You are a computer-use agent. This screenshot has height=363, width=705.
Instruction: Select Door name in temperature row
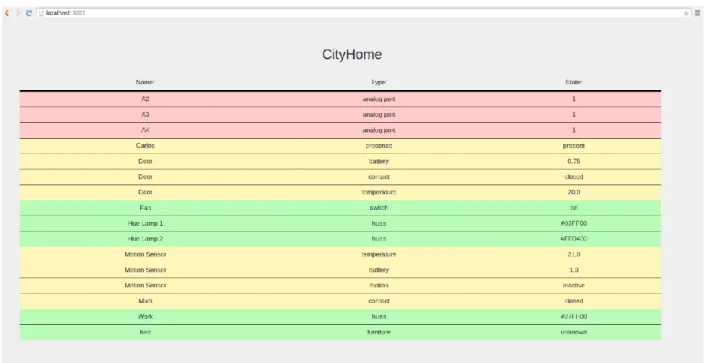pyautogui.click(x=145, y=192)
